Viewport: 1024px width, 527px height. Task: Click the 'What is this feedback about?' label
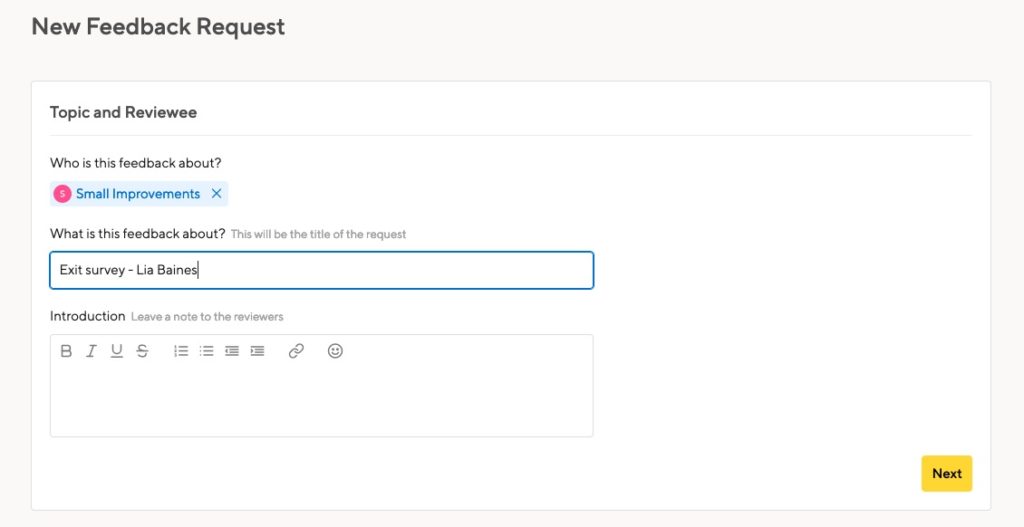138,234
